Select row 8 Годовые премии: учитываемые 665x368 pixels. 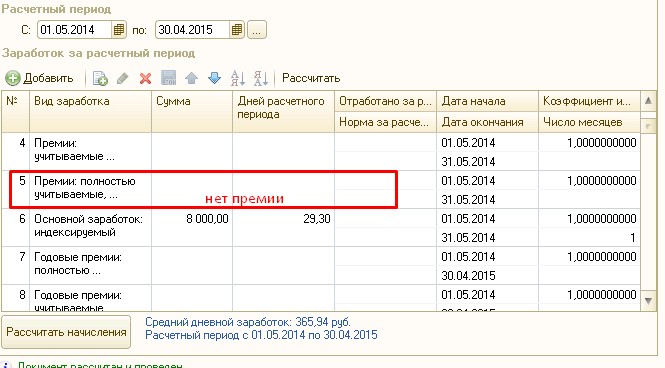coord(321,298)
